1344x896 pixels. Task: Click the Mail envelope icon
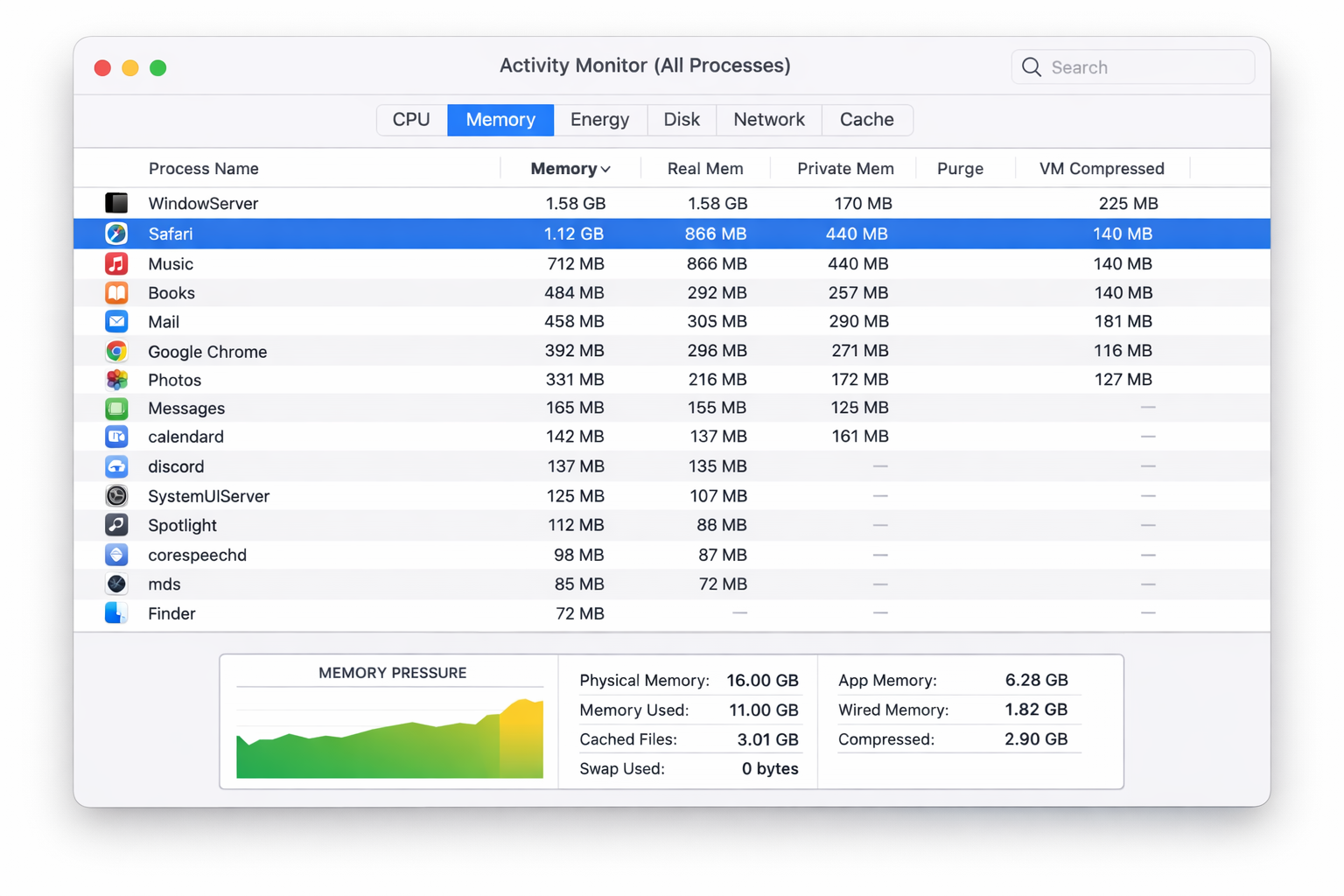116,321
